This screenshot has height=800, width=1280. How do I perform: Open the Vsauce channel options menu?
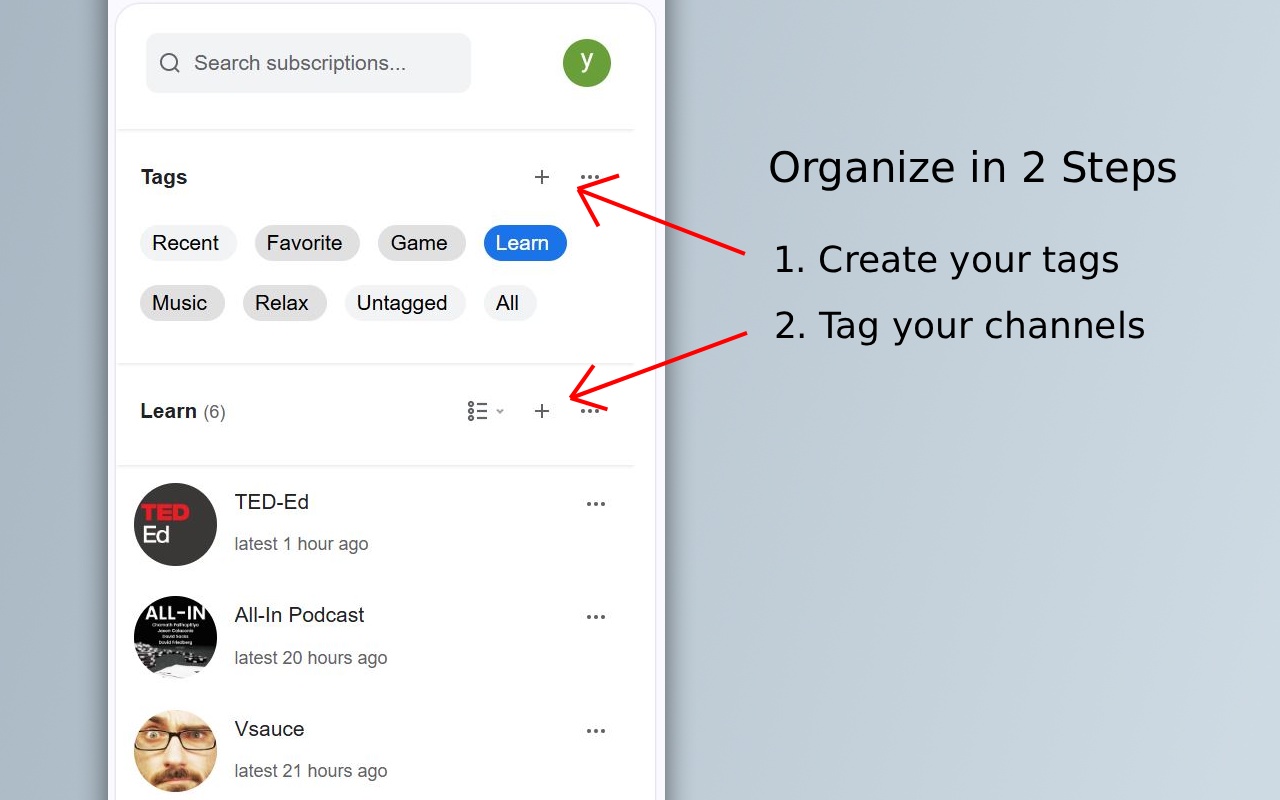tap(596, 731)
